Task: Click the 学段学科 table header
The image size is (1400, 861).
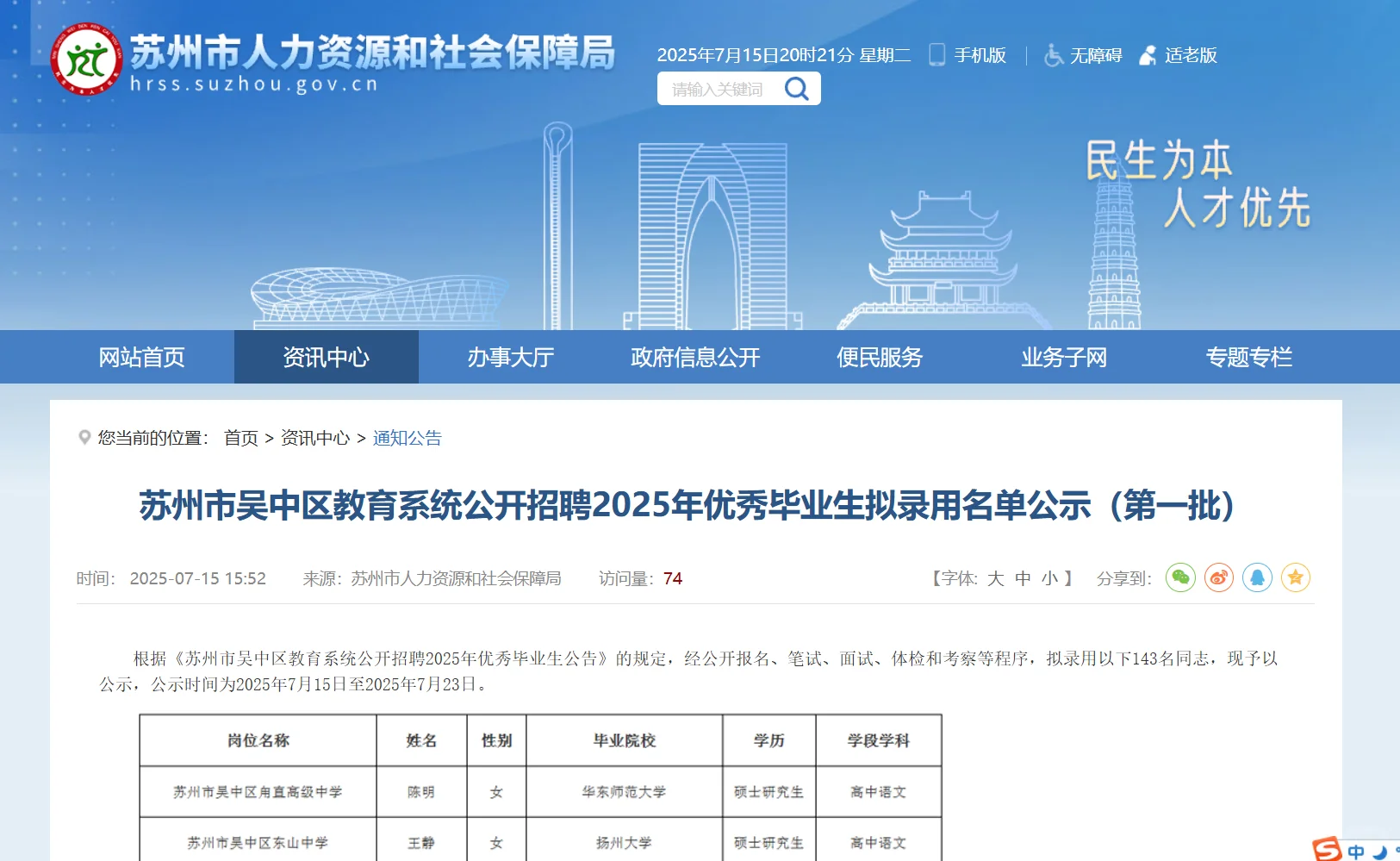Action: tap(878, 740)
